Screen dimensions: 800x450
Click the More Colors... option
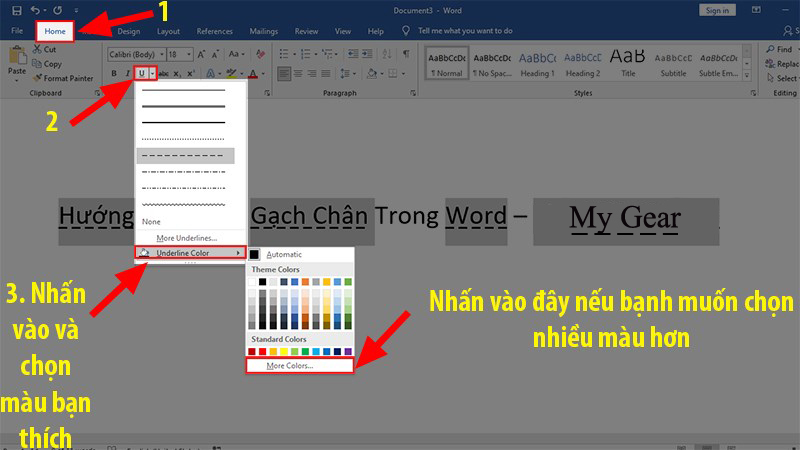290,366
